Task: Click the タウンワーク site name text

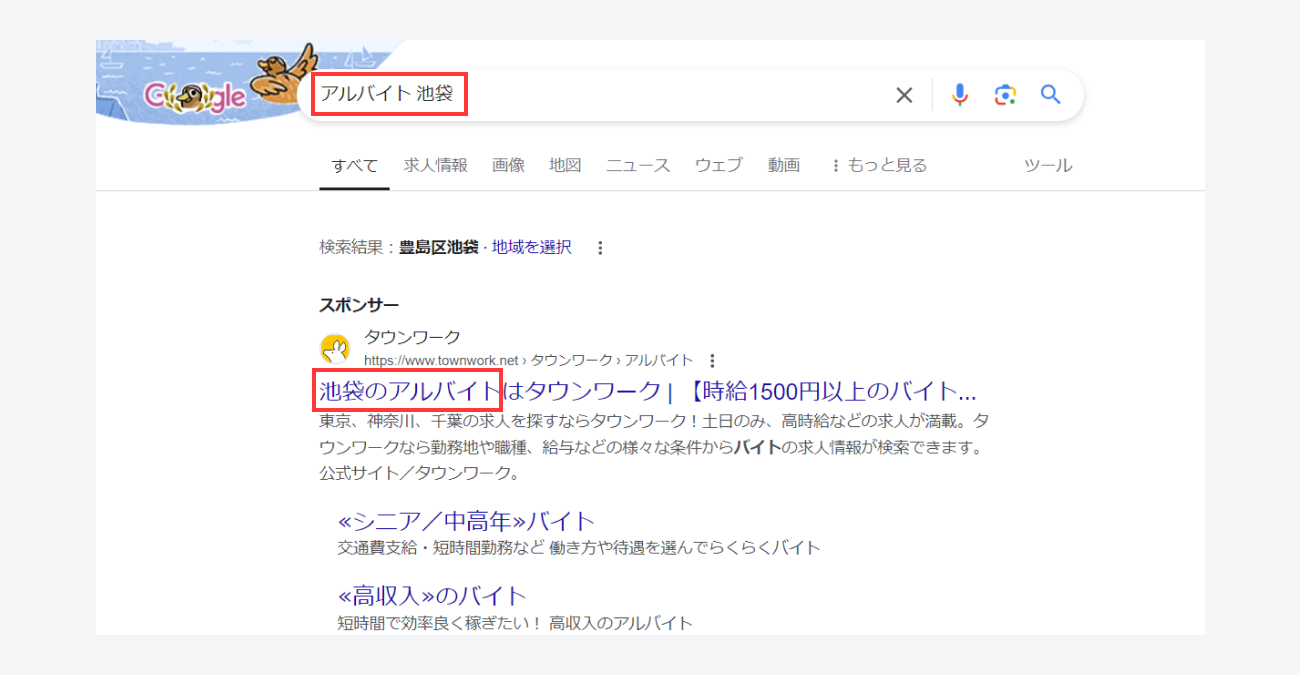Action: 412,337
